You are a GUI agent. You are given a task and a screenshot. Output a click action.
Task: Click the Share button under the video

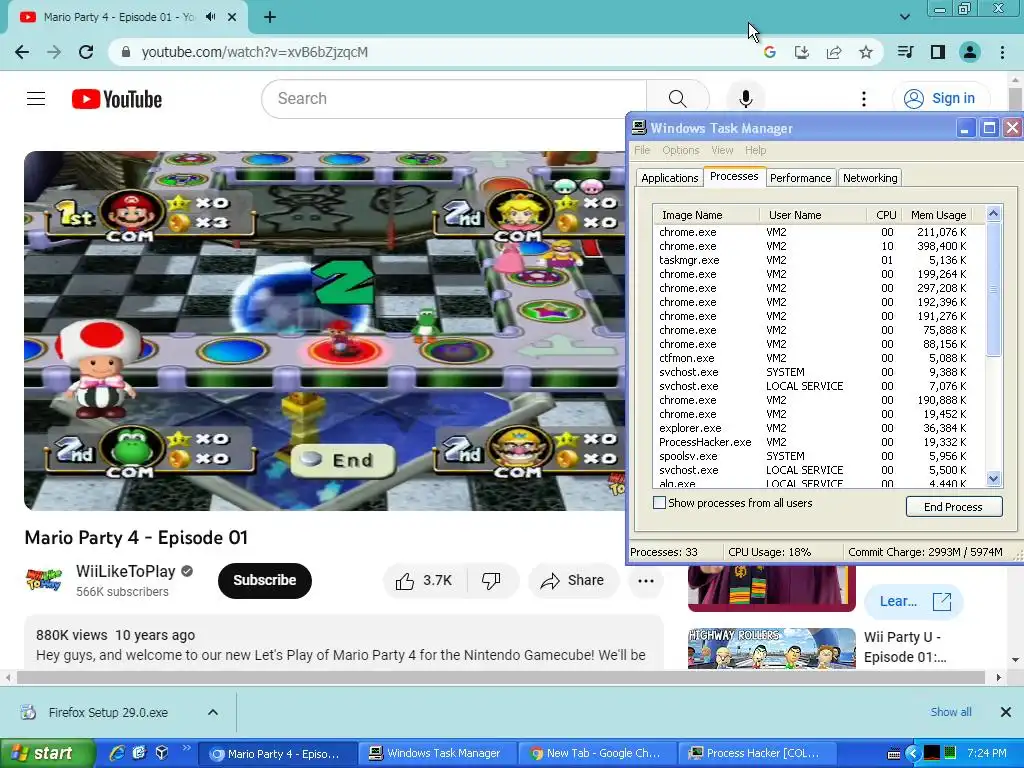(573, 581)
